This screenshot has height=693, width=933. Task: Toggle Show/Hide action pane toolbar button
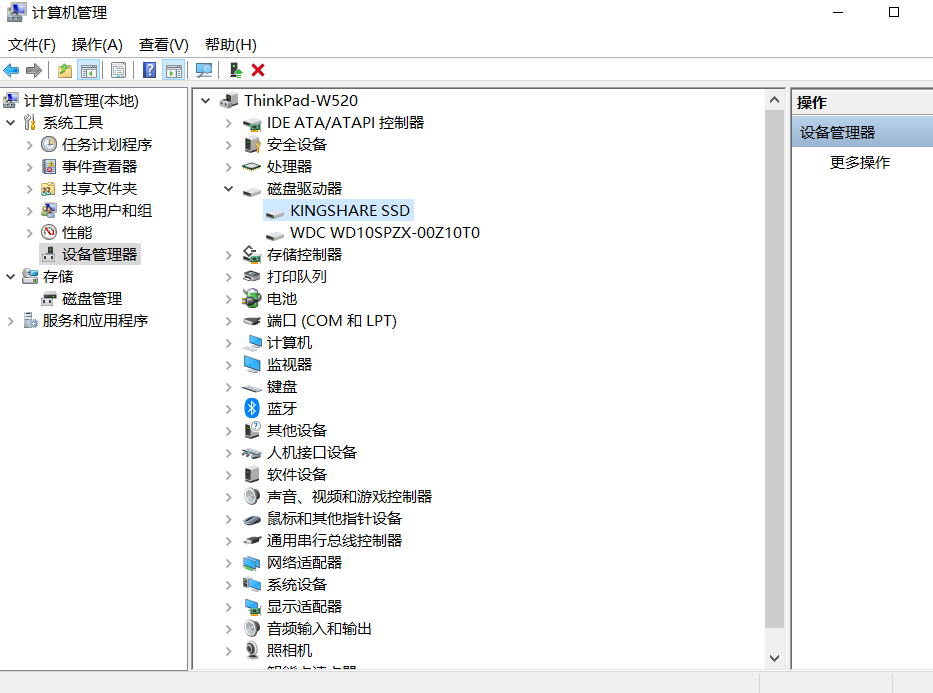[x=174, y=70]
